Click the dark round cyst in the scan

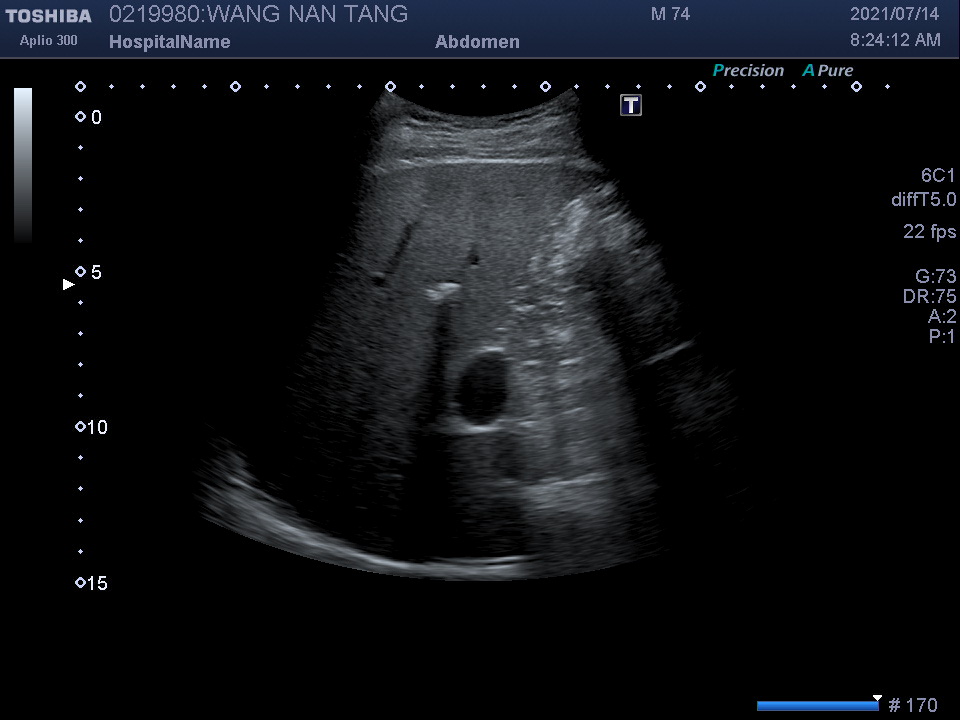coord(481,386)
